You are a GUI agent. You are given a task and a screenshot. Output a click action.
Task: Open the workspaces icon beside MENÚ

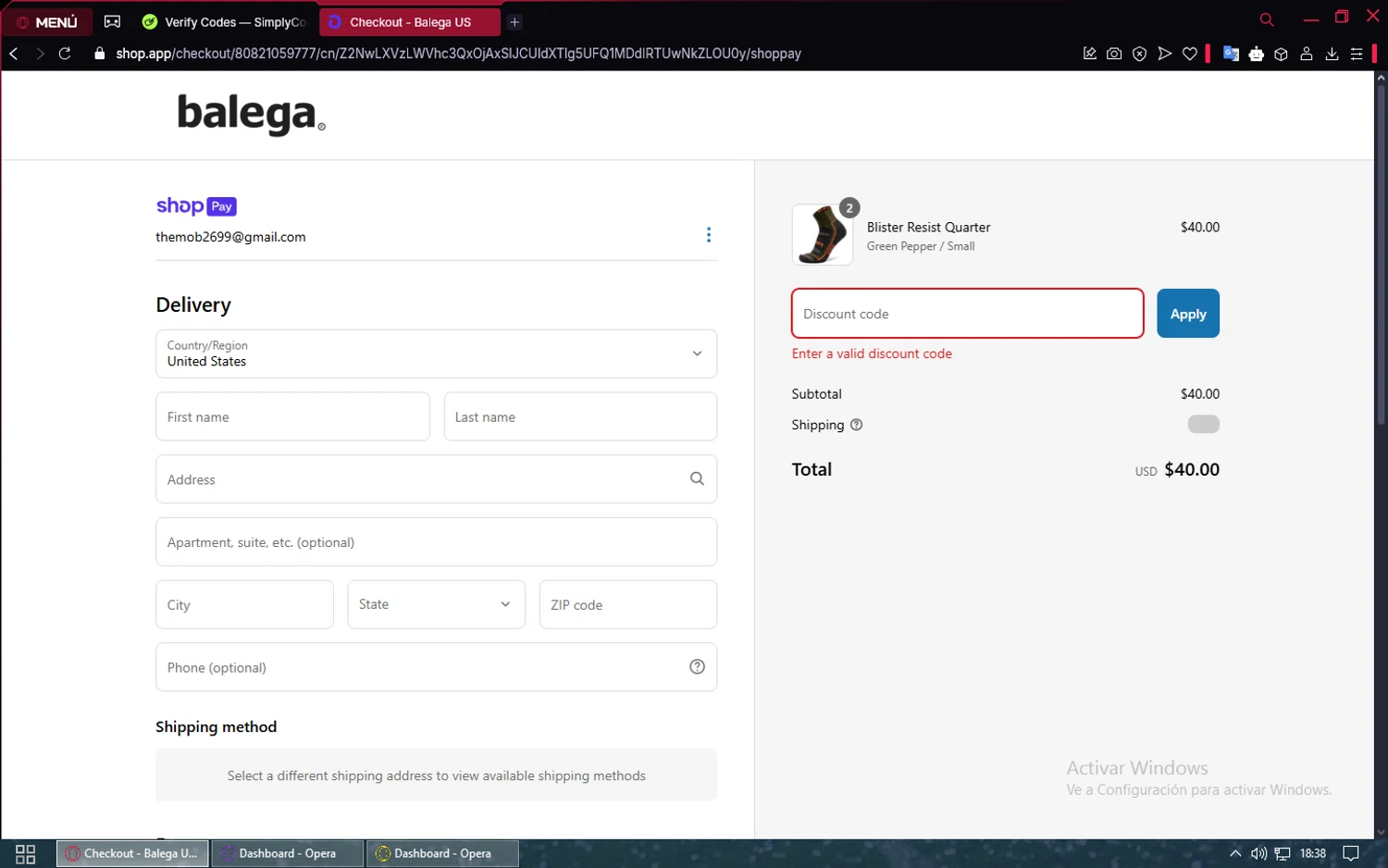pyautogui.click(x=112, y=21)
